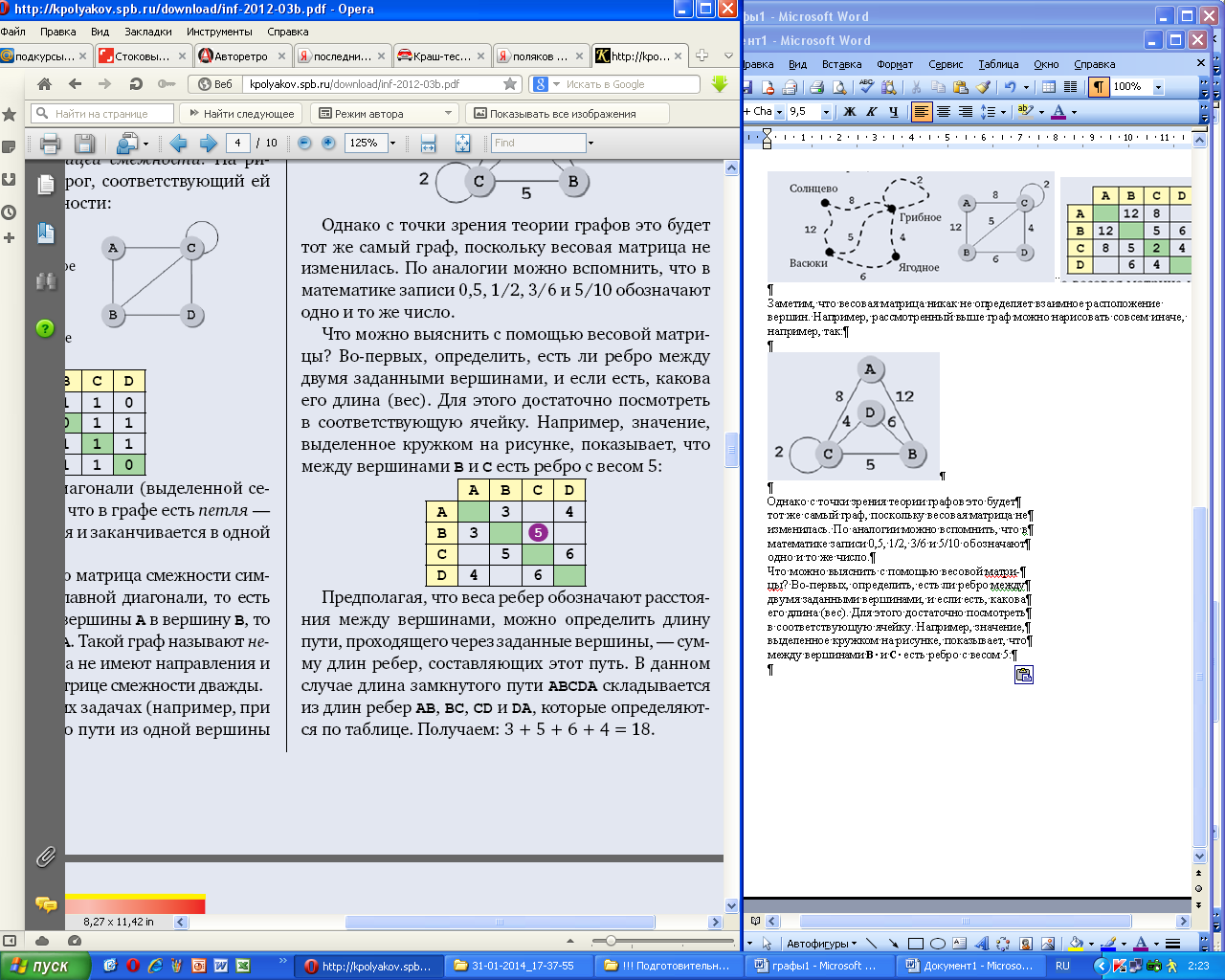
Task: Click Undo arrow in Word toolbar
Action: pyautogui.click(x=1010, y=87)
